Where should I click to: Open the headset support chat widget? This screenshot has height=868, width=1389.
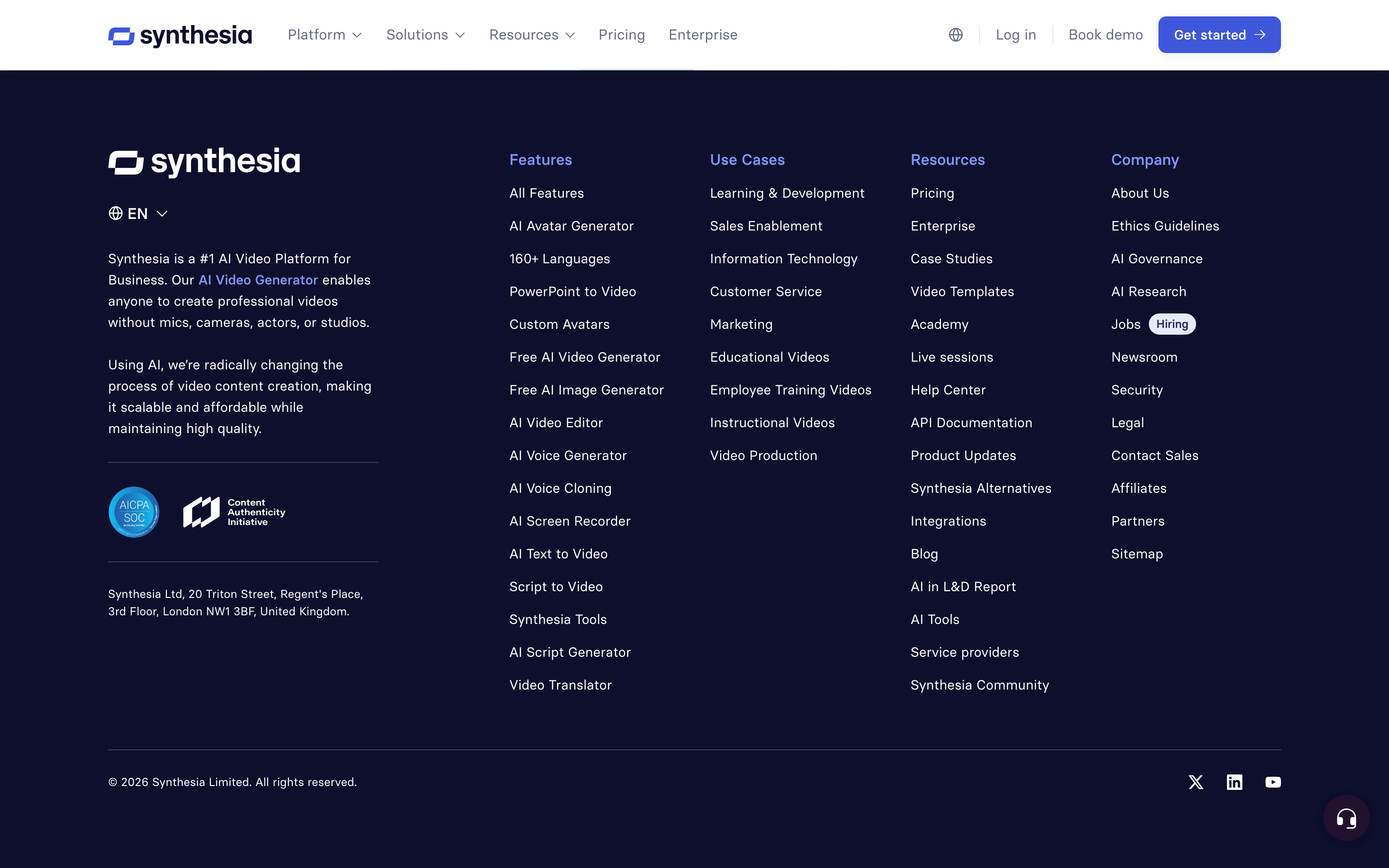(x=1346, y=817)
